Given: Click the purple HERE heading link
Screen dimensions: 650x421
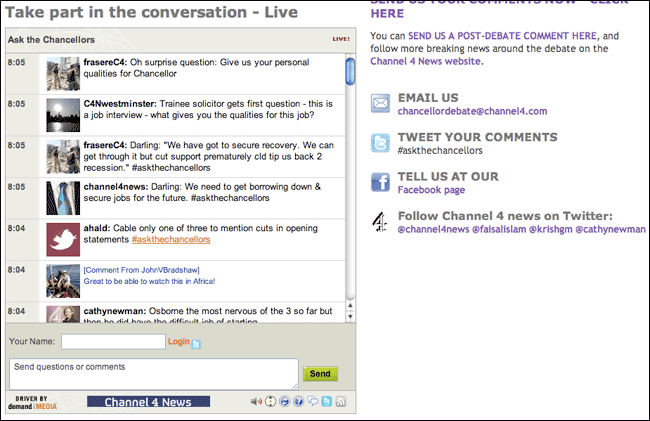Looking at the screenshot, I should tap(387, 13).
